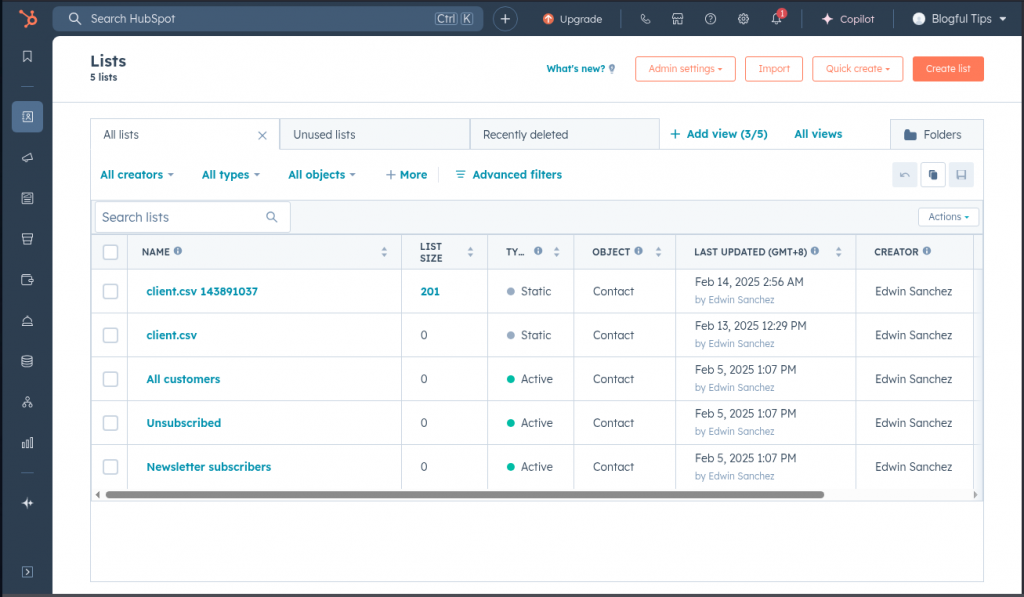Open the Actions dropdown
The image size is (1024, 597).
pos(948,217)
